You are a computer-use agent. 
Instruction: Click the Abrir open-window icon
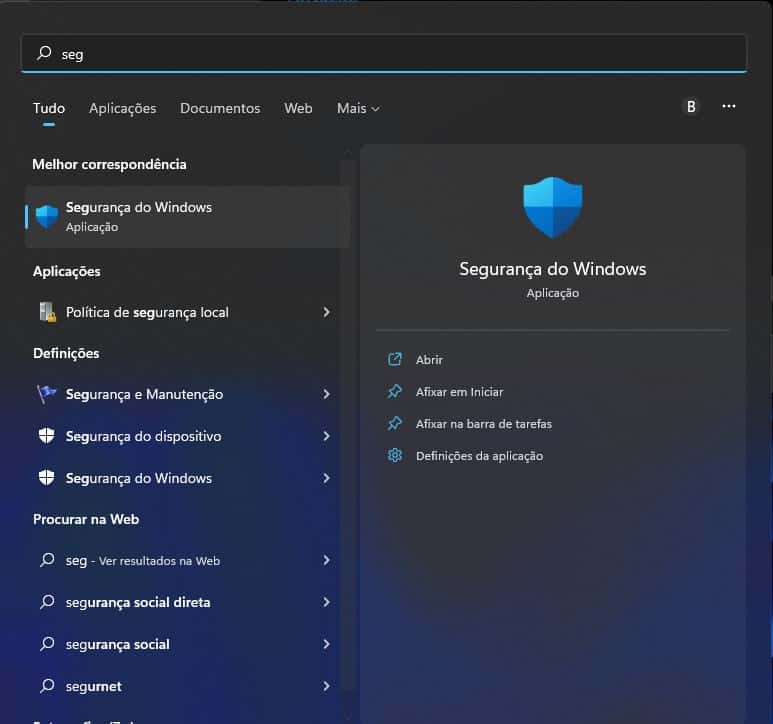coord(394,359)
